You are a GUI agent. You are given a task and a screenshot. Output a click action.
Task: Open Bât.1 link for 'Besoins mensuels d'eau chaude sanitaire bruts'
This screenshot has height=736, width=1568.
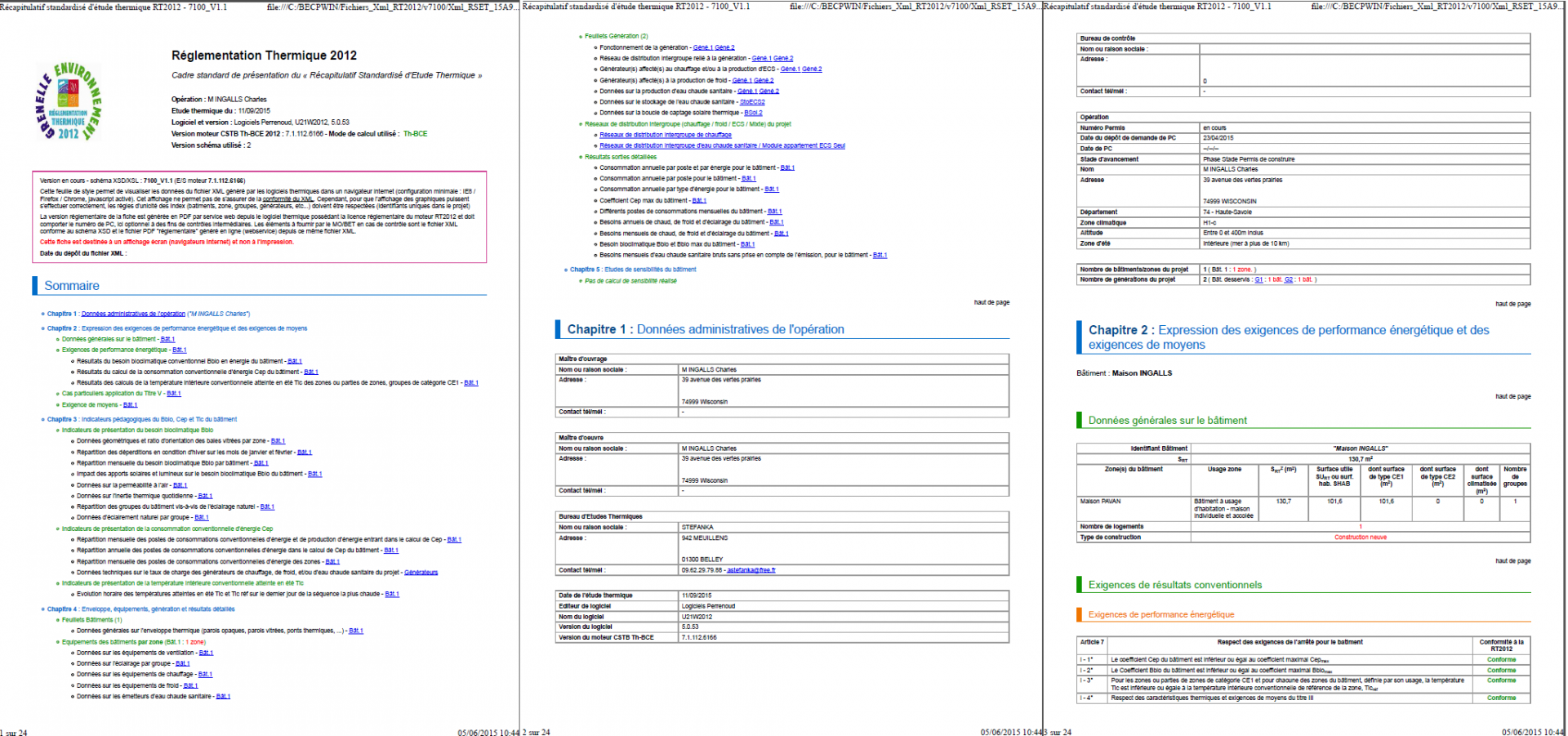pos(880,255)
